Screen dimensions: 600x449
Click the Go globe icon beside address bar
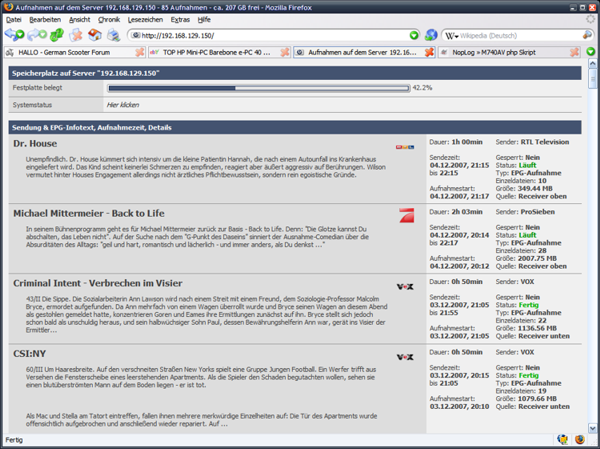431,35
